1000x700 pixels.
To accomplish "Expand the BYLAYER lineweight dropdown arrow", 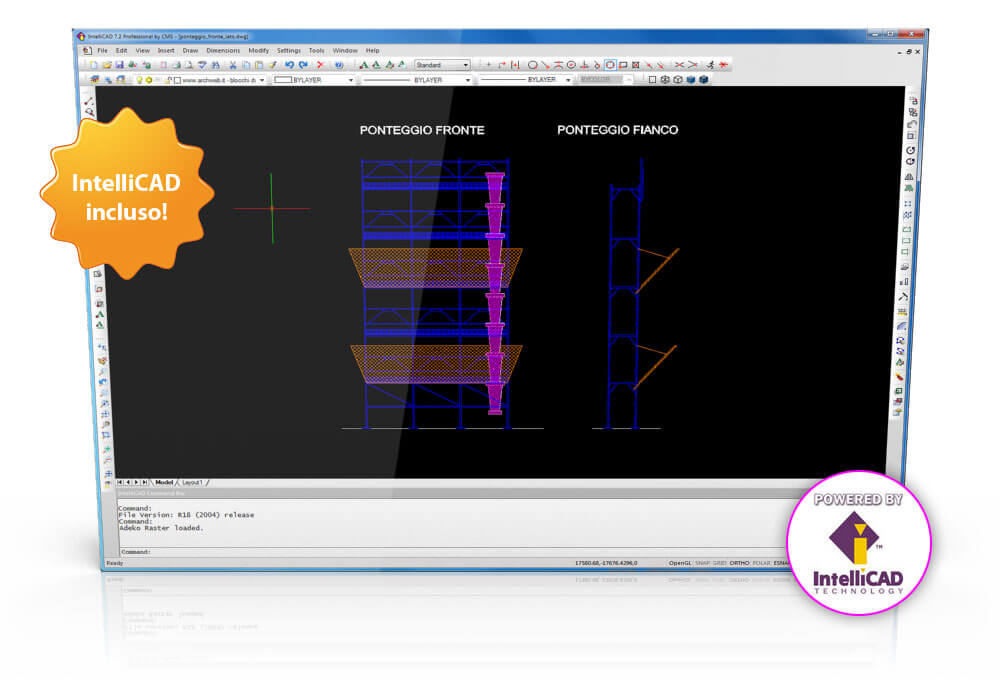I will coord(568,80).
